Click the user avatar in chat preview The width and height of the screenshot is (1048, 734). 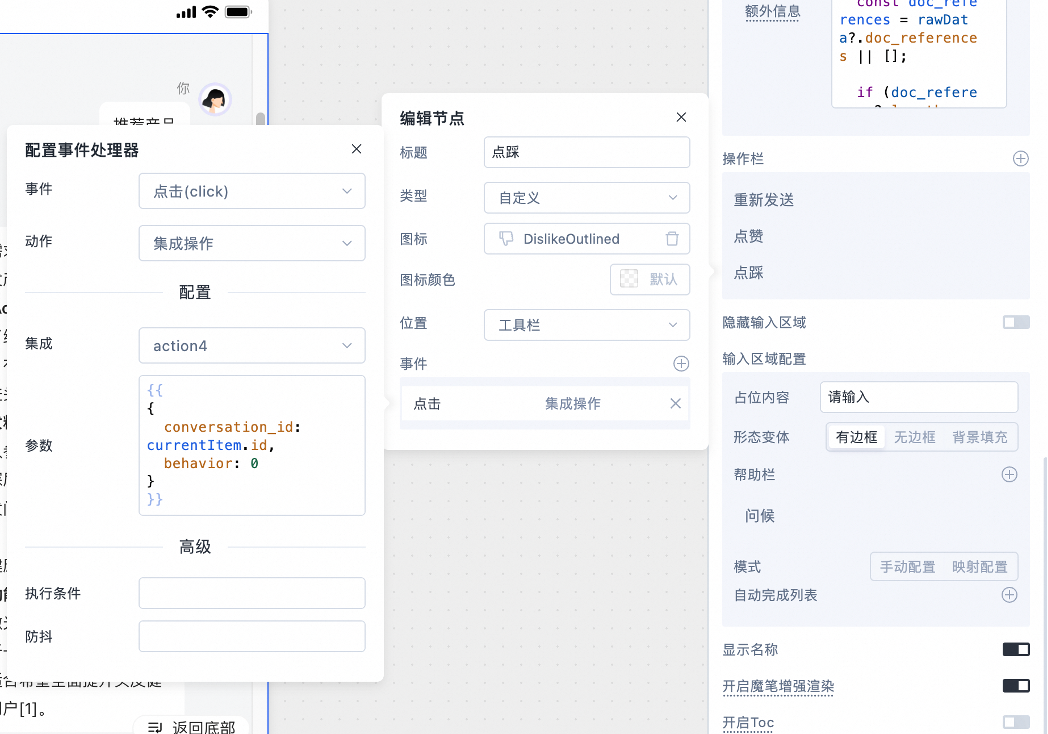pyautogui.click(x=215, y=100)
